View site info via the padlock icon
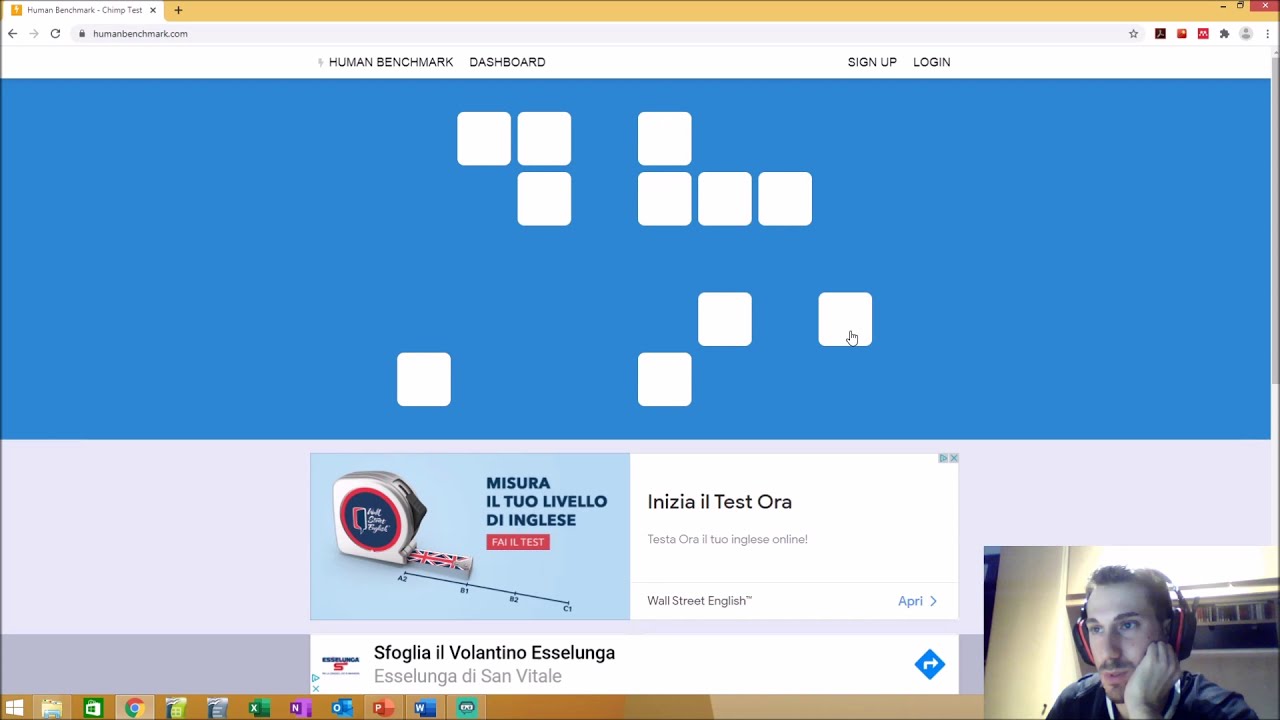1280x720 pixels. click(82, 33)
